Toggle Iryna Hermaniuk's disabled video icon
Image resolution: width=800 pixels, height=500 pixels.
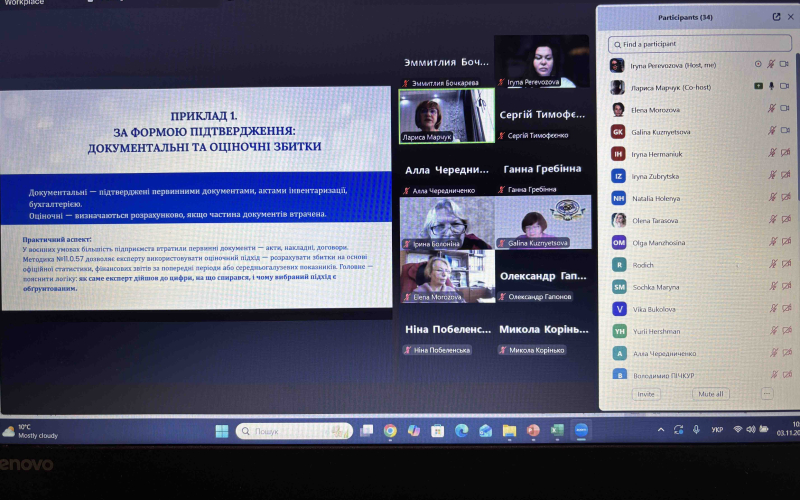tap(785, 153)
